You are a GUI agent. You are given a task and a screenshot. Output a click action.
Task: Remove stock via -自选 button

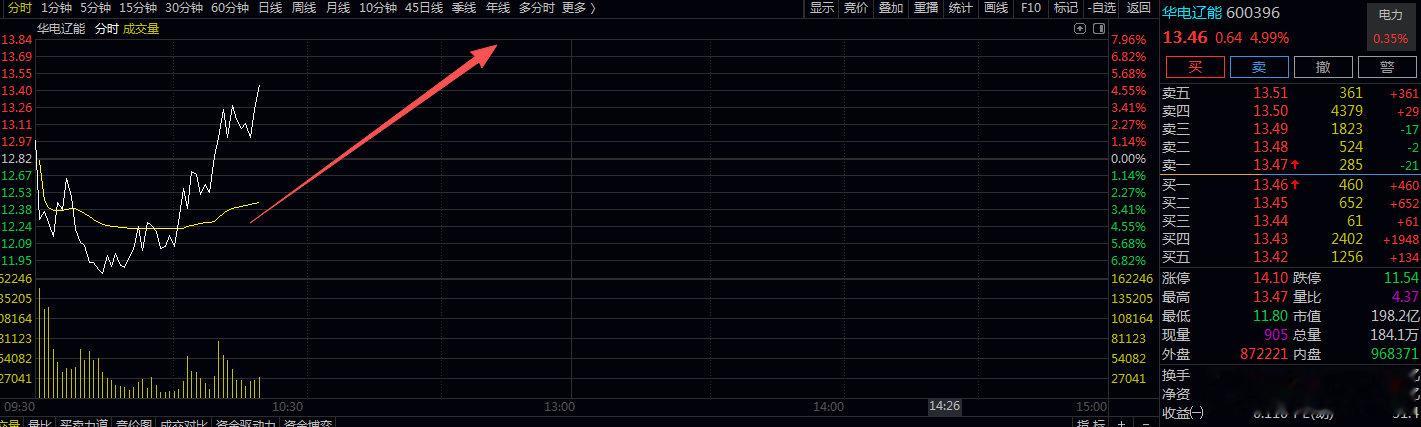tap(1102, 8)
